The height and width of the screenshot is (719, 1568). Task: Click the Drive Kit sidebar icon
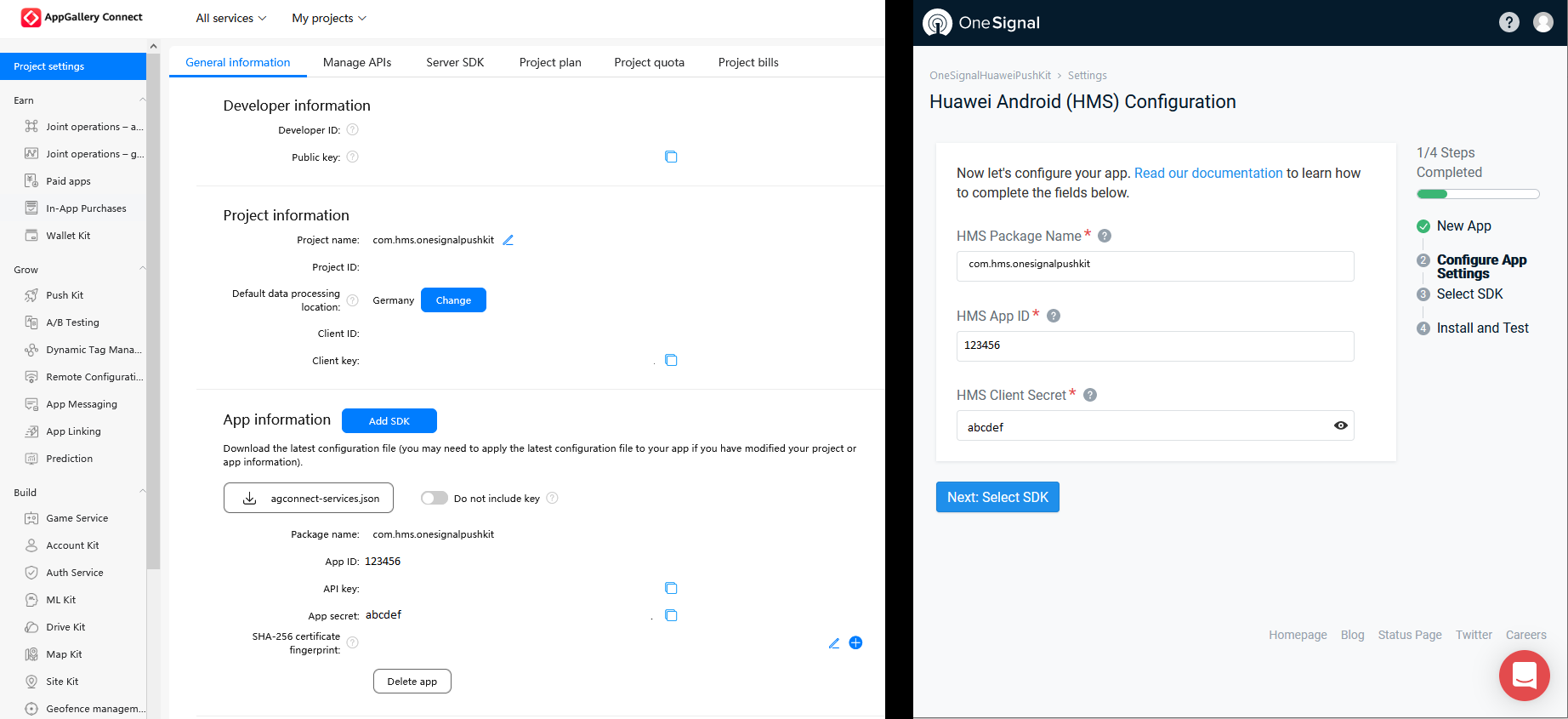click(31, 627)
